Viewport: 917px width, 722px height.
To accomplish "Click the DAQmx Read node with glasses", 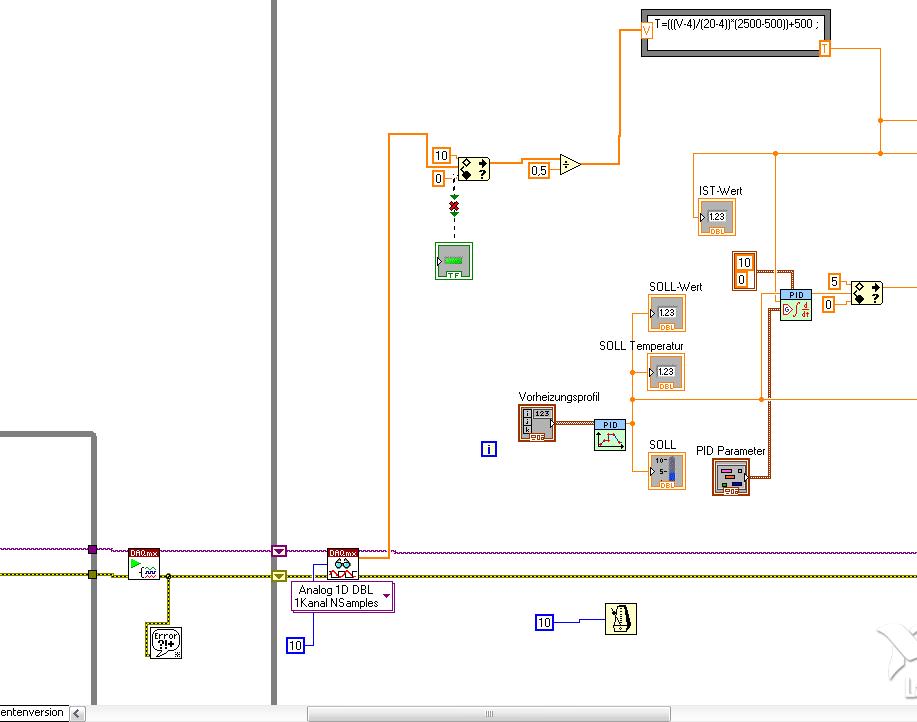I will pos(343,564).
